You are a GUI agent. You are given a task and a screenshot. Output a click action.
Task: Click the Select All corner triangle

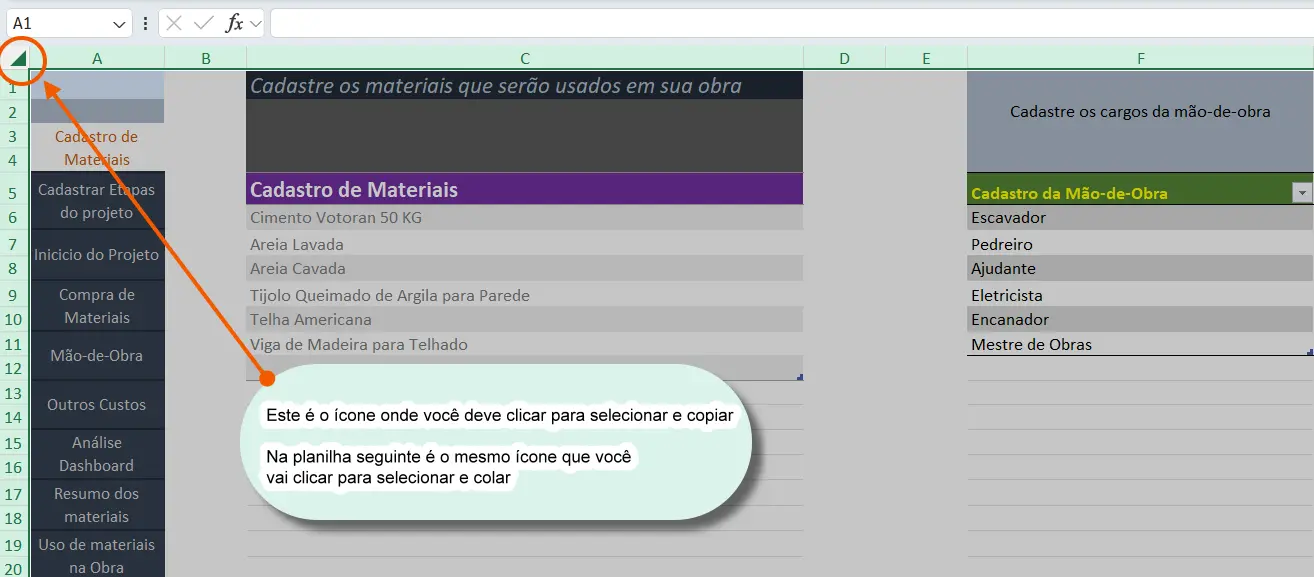(x=18, y=58)
